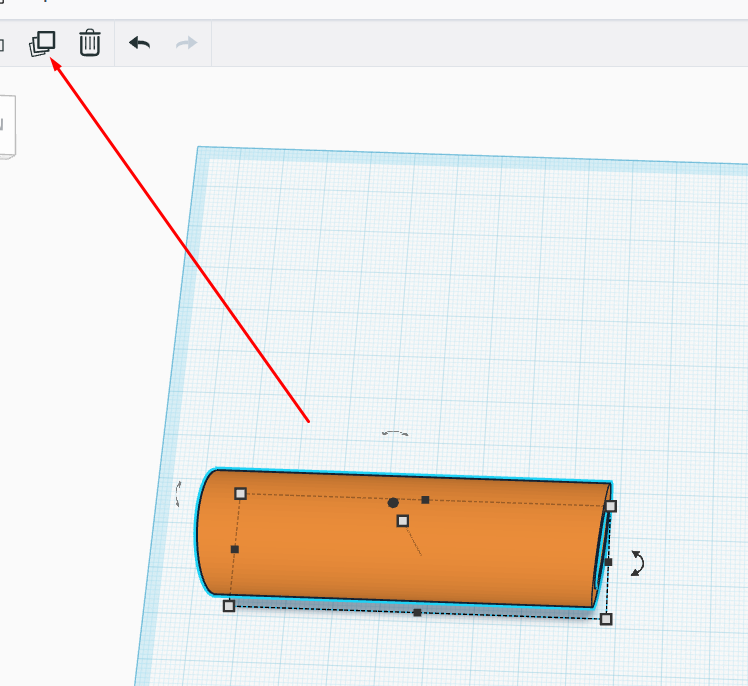Click the top-right white corner resize handle

(x=611, y=506)
